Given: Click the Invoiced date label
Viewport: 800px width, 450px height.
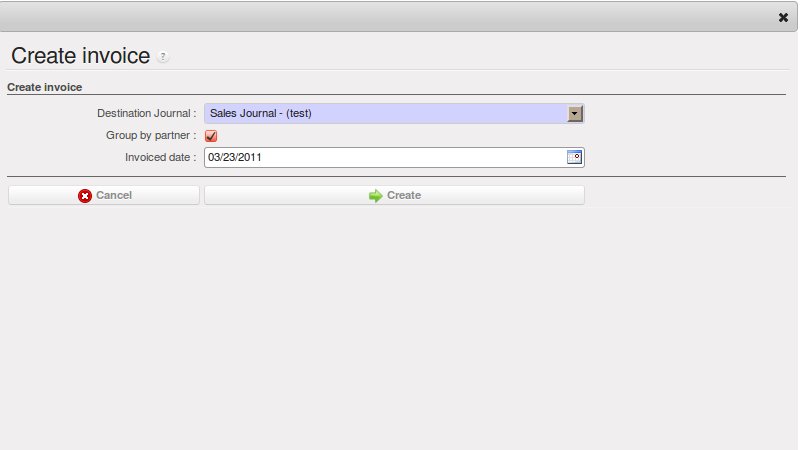Looking at the screenshot, I should pos(160,157).
